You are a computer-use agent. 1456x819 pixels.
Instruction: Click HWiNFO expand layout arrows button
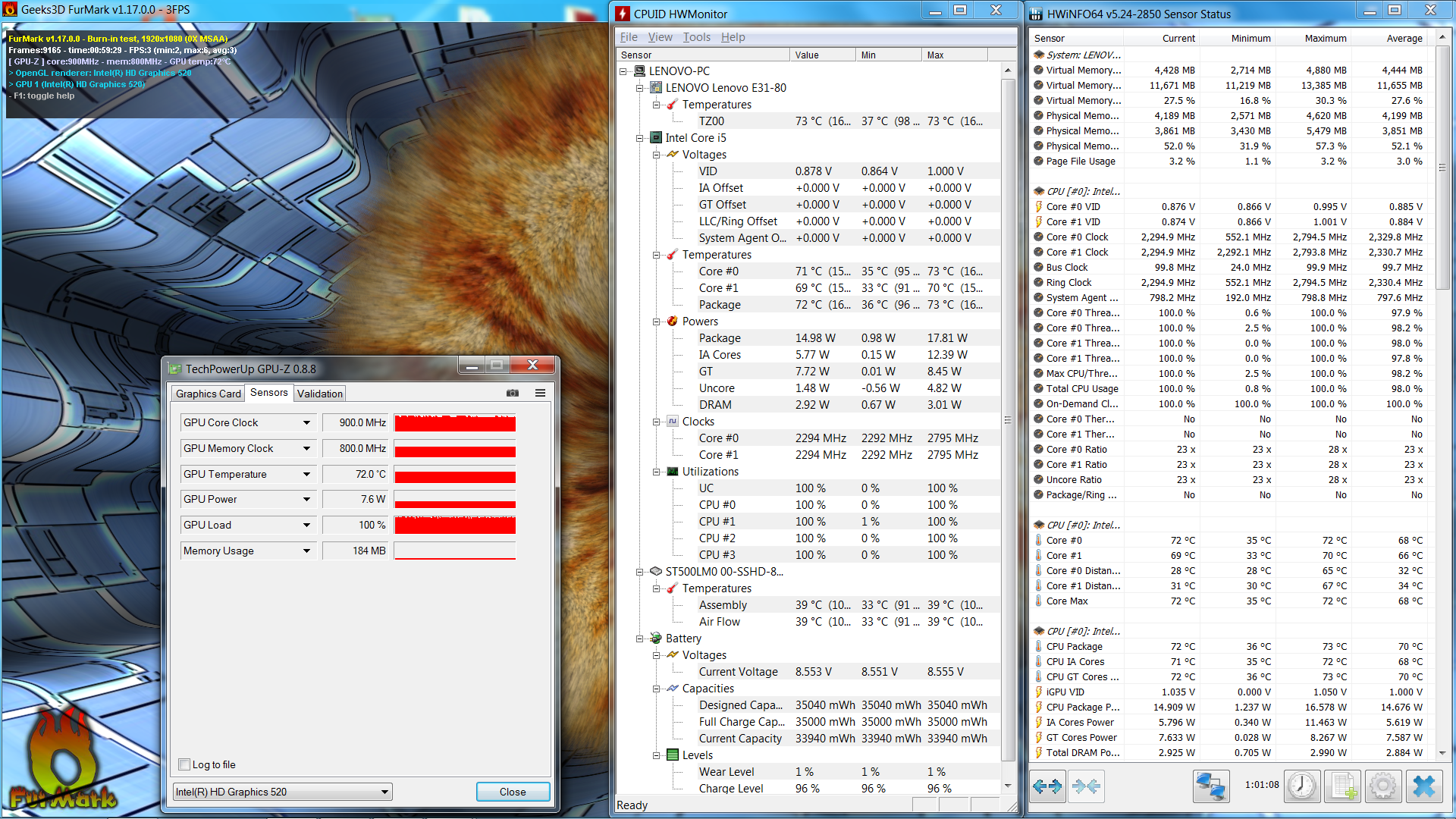pyautogui.click(x=1047, y=786)
